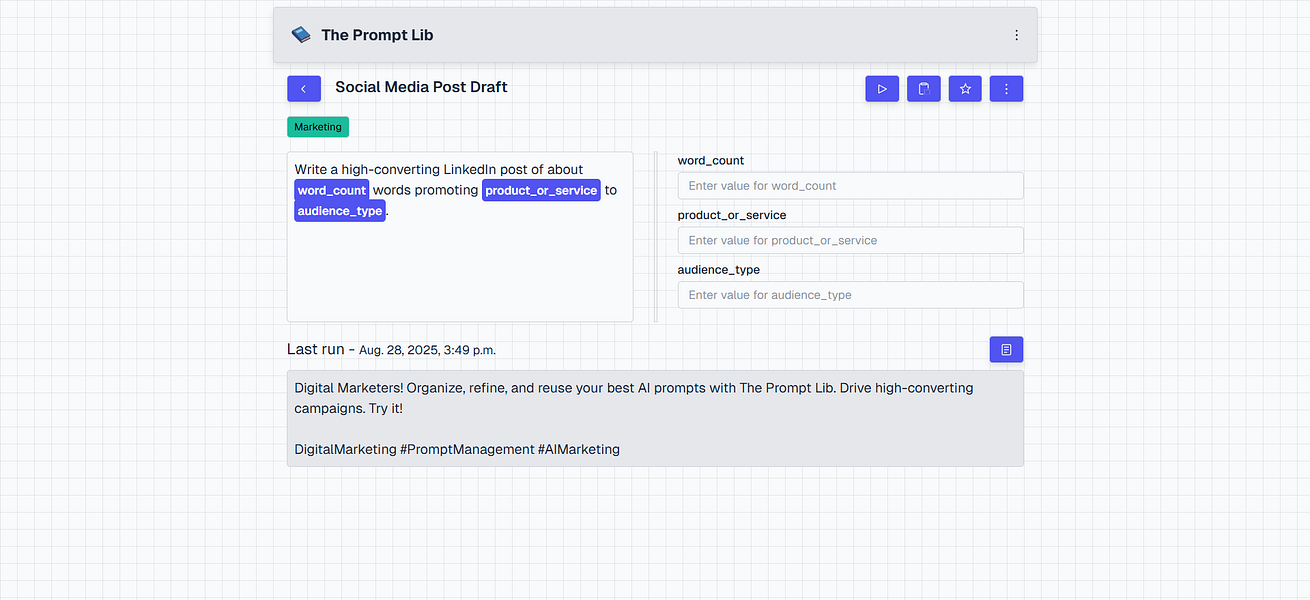Click the Last run timestamp text

click(427, 350)
